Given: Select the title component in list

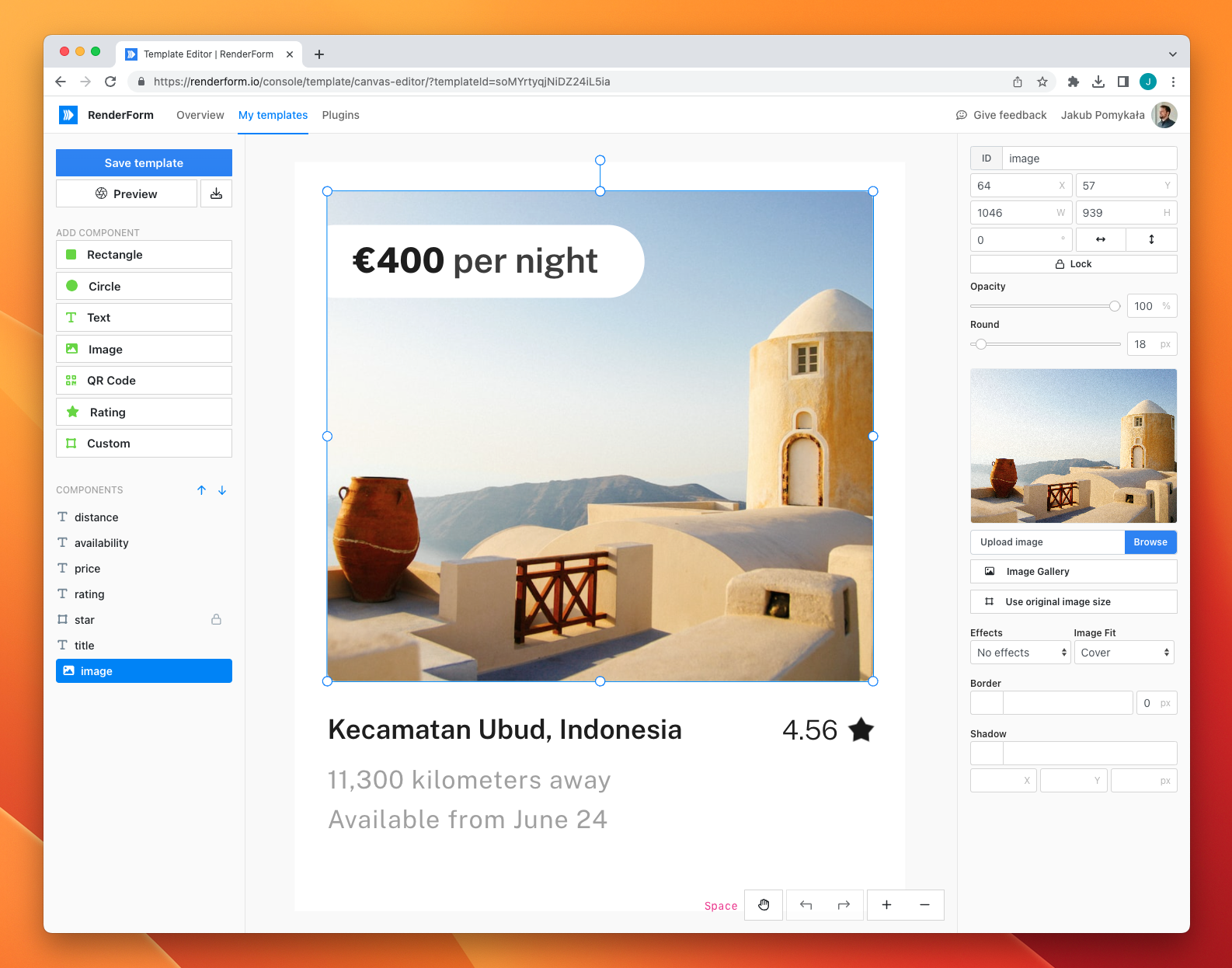Looking at the screenshot, I should 144,645.
